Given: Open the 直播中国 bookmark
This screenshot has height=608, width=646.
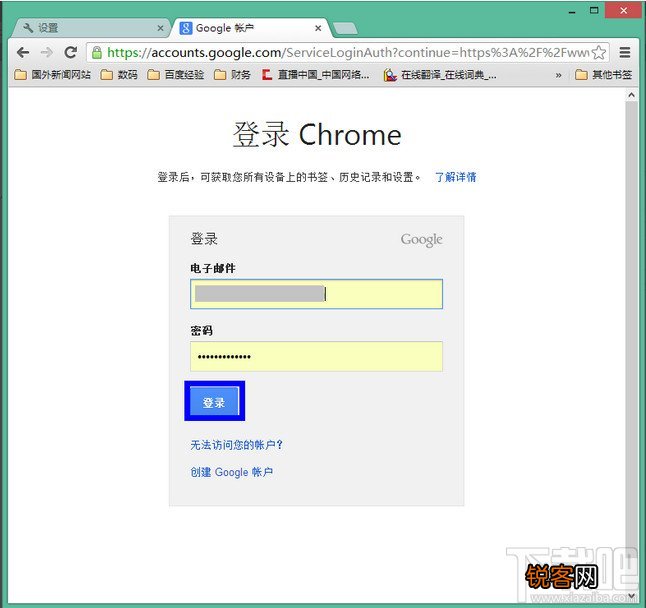Looking at the screenshot, I should pyautogui.click(x=316, y=75).
